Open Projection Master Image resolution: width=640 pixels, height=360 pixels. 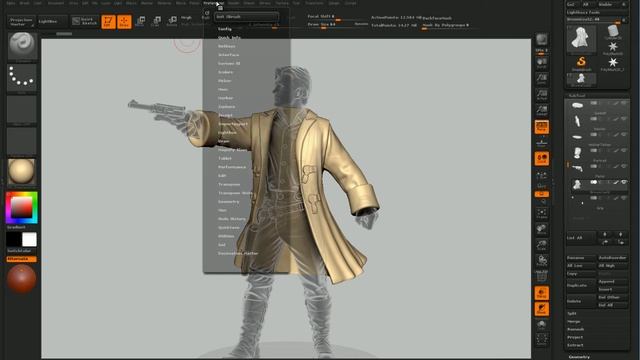(21, 22)
